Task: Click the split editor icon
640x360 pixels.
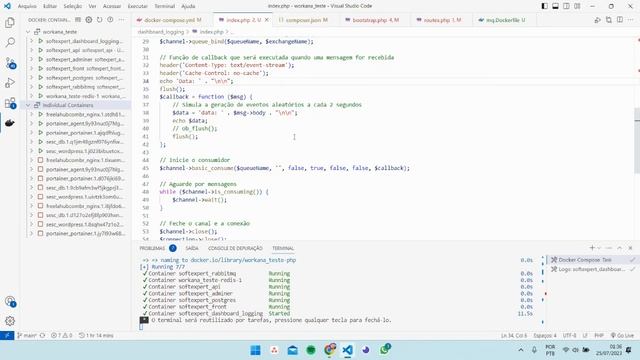Action: pos(620,20)
